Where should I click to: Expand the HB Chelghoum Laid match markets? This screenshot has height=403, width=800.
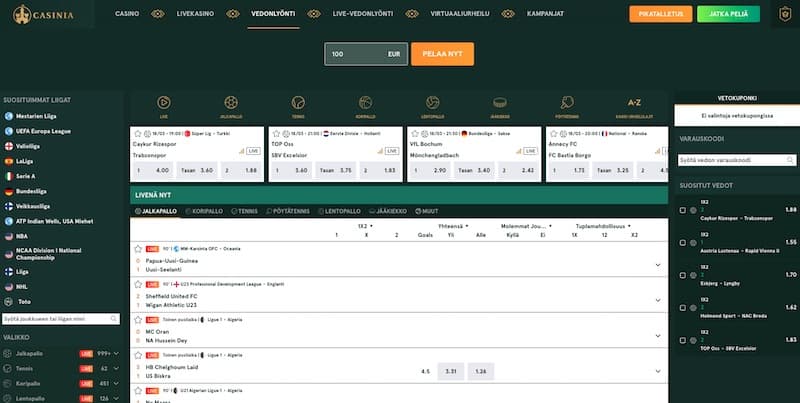point(658,371)
